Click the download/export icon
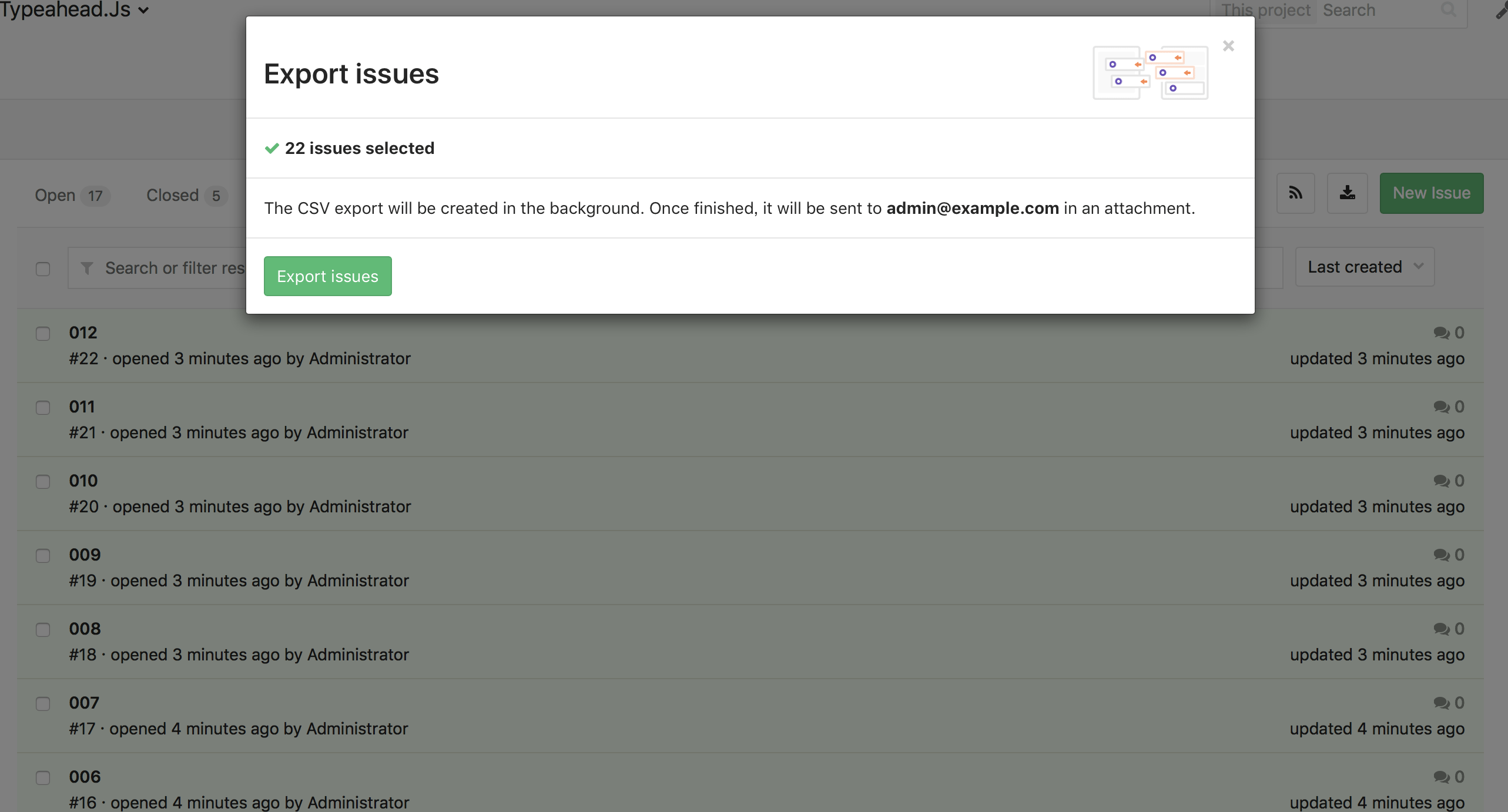The height and width of the screenshot is (812, 1508). pos(1347,193)
